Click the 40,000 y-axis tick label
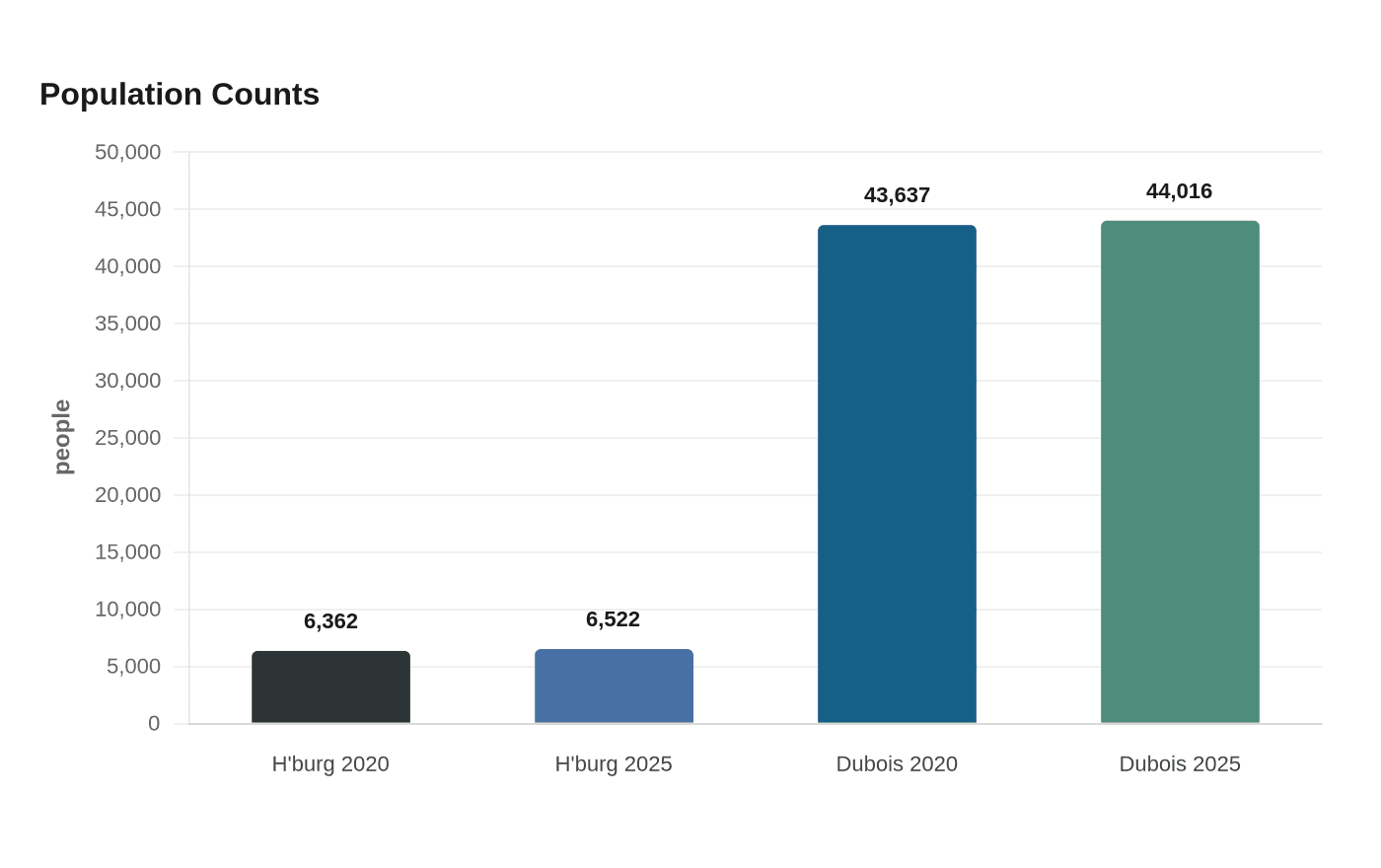The image size is (1381, 868). coord(127,266)
